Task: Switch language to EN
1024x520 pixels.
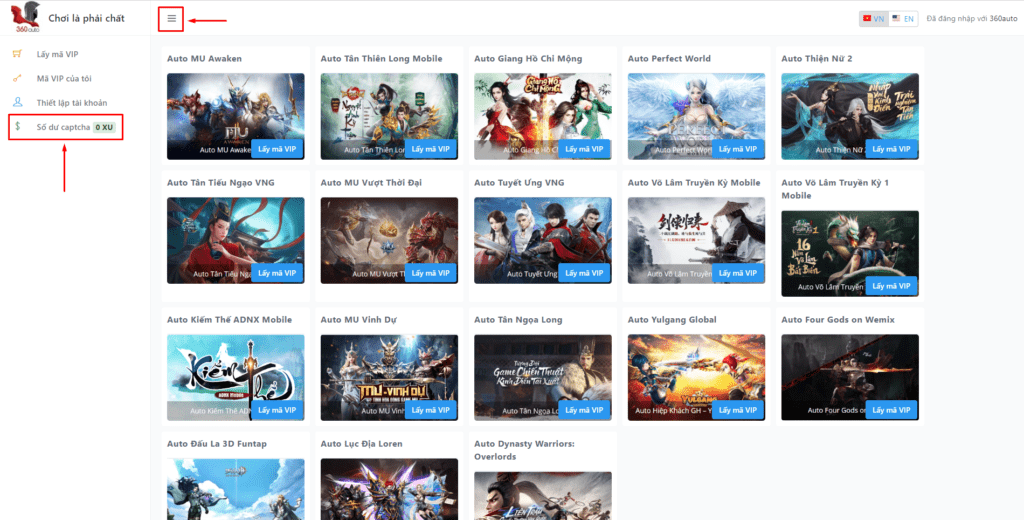Action: coord(903,19)
